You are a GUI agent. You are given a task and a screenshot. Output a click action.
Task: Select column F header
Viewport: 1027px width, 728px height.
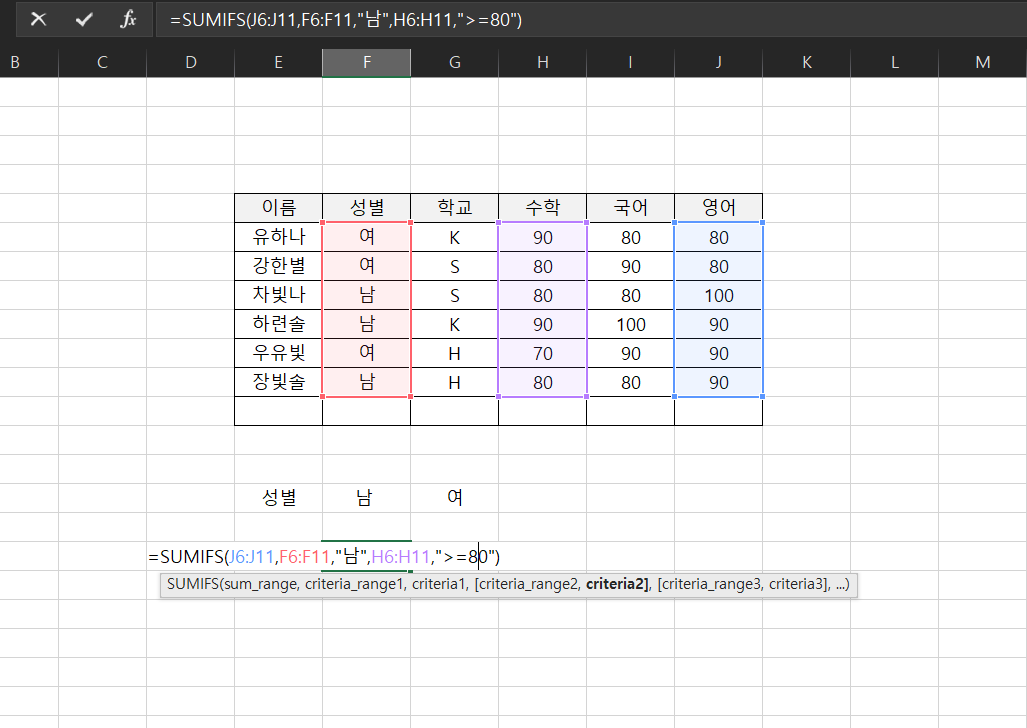[366, 62]
